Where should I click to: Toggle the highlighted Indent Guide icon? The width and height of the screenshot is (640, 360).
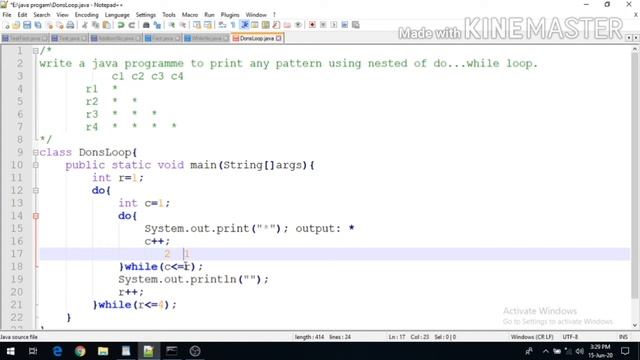point(244,25)
